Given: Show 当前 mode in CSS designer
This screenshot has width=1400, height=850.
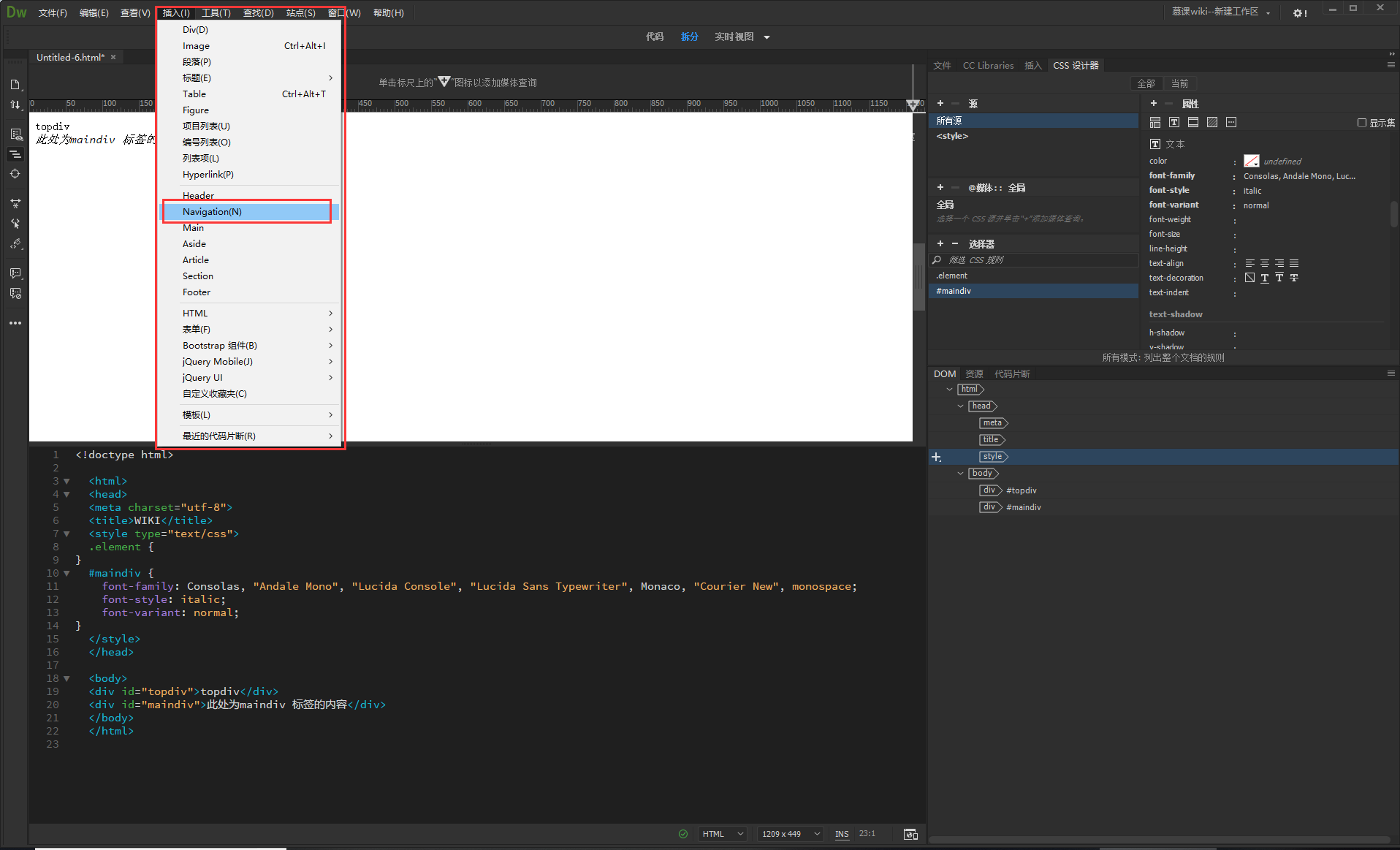Looking at the screenshot, I should 1180,83.
